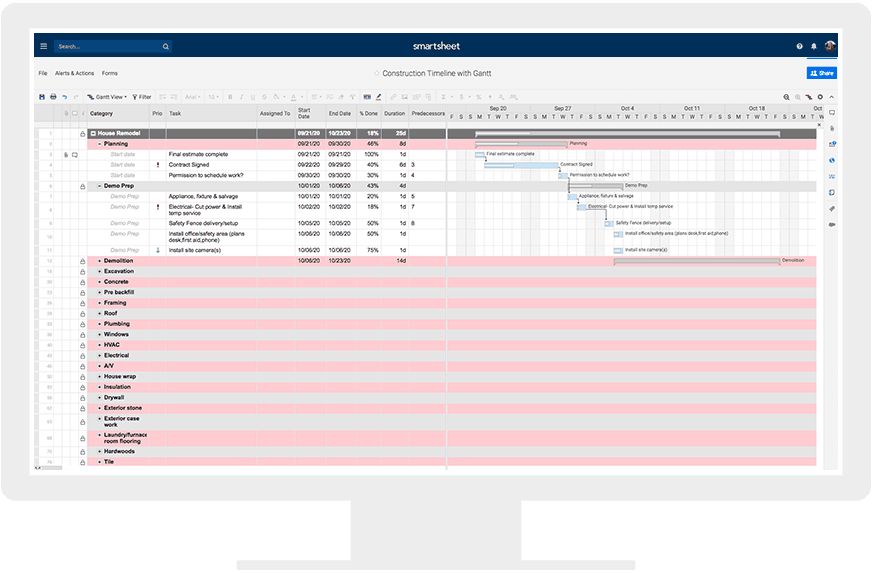Collapse the Planning section

click(99, 144)
